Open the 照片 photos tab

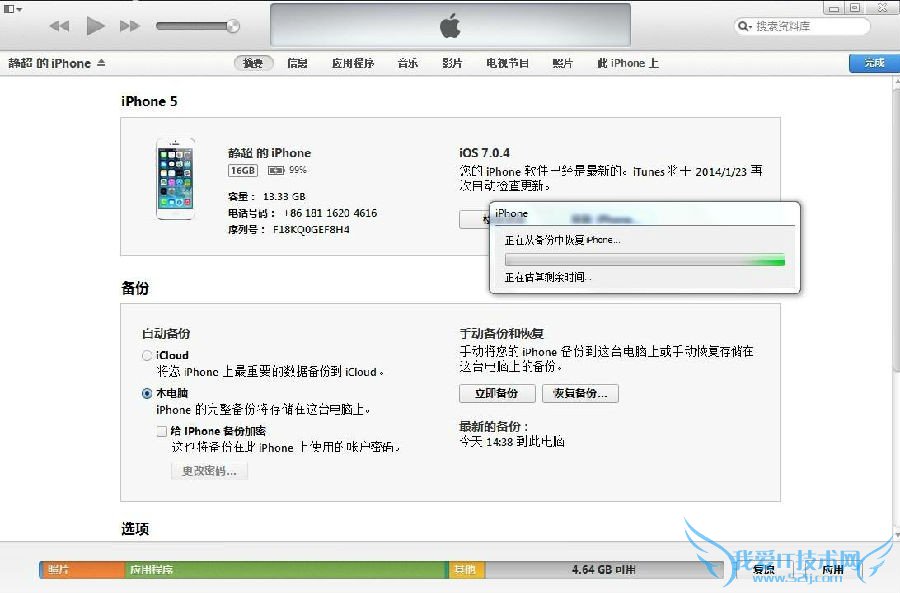pos(562,63)
